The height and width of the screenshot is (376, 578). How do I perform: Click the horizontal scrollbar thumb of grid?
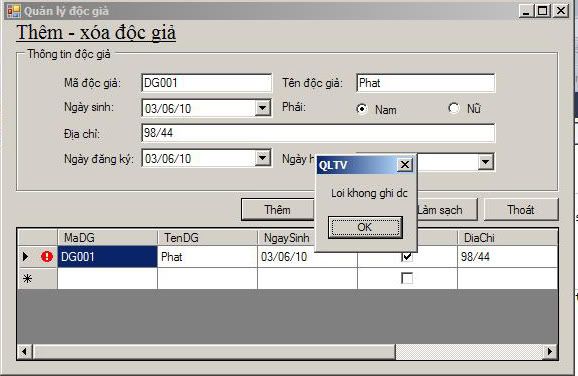click(214, 351)
